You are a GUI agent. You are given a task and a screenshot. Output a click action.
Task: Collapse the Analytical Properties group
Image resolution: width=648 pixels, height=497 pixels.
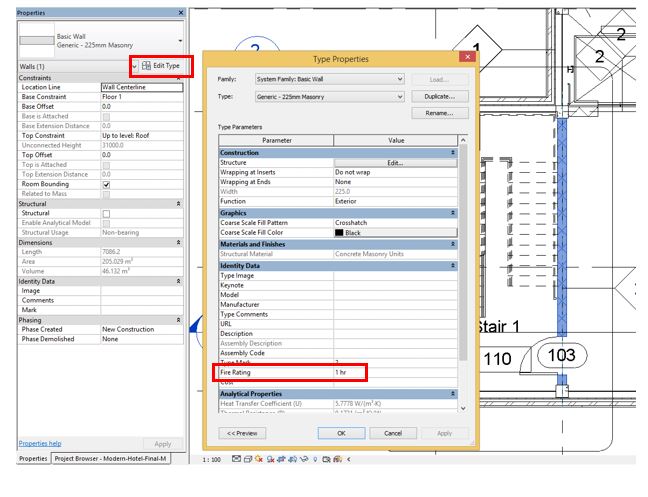pos(453,394)
